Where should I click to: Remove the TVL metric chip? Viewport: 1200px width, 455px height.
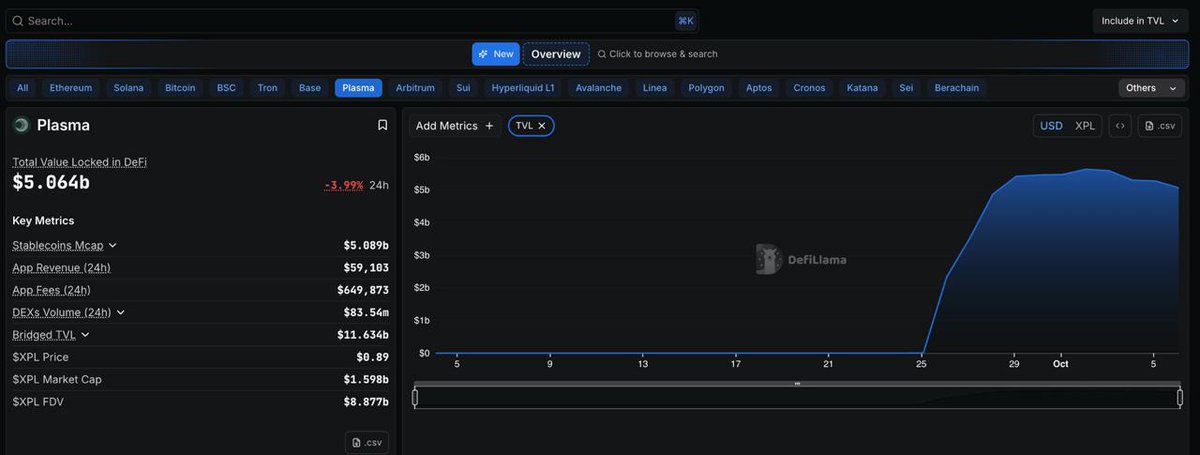coord(542,126)
